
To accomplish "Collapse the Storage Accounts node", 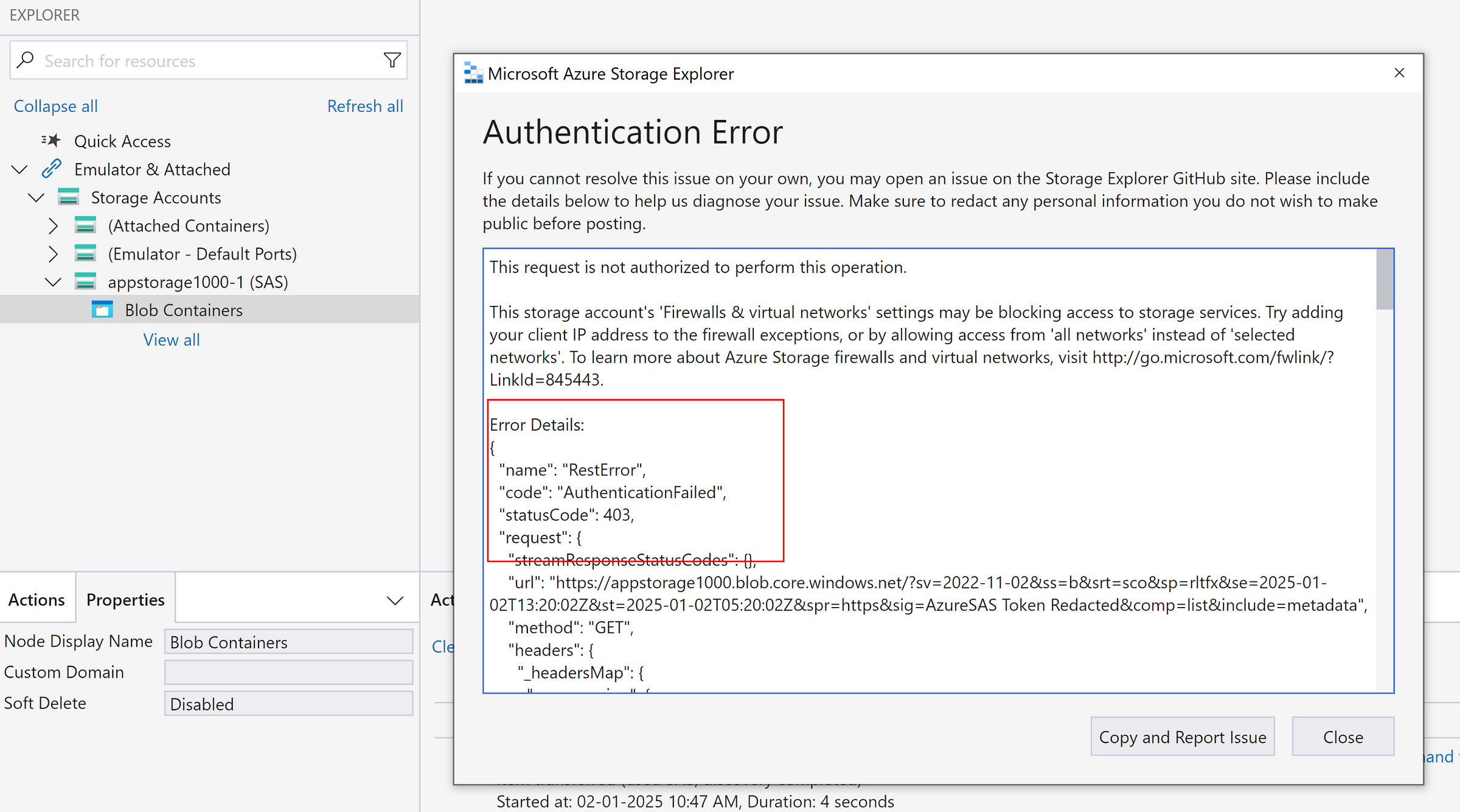I will tap(36, 198).
